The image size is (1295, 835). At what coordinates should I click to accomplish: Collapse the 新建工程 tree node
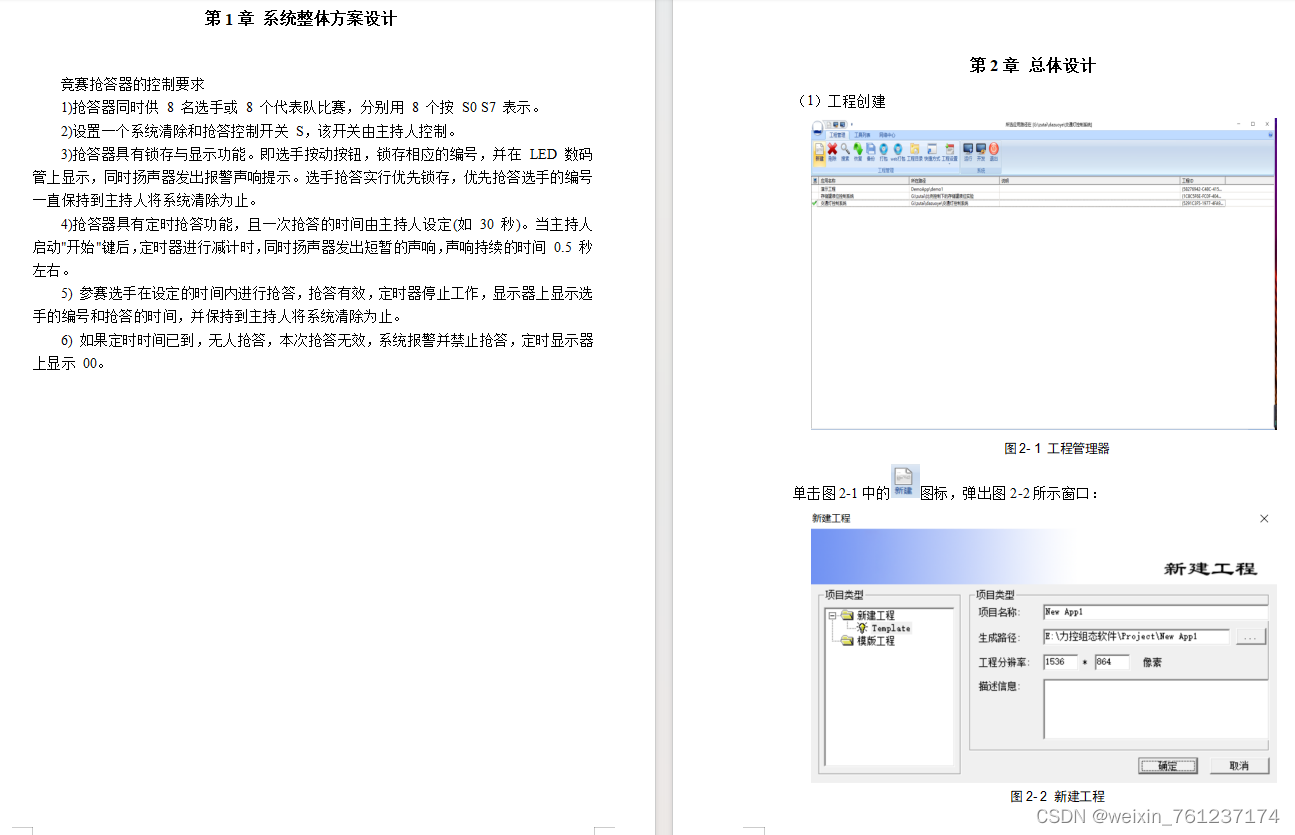click(832, 616)
